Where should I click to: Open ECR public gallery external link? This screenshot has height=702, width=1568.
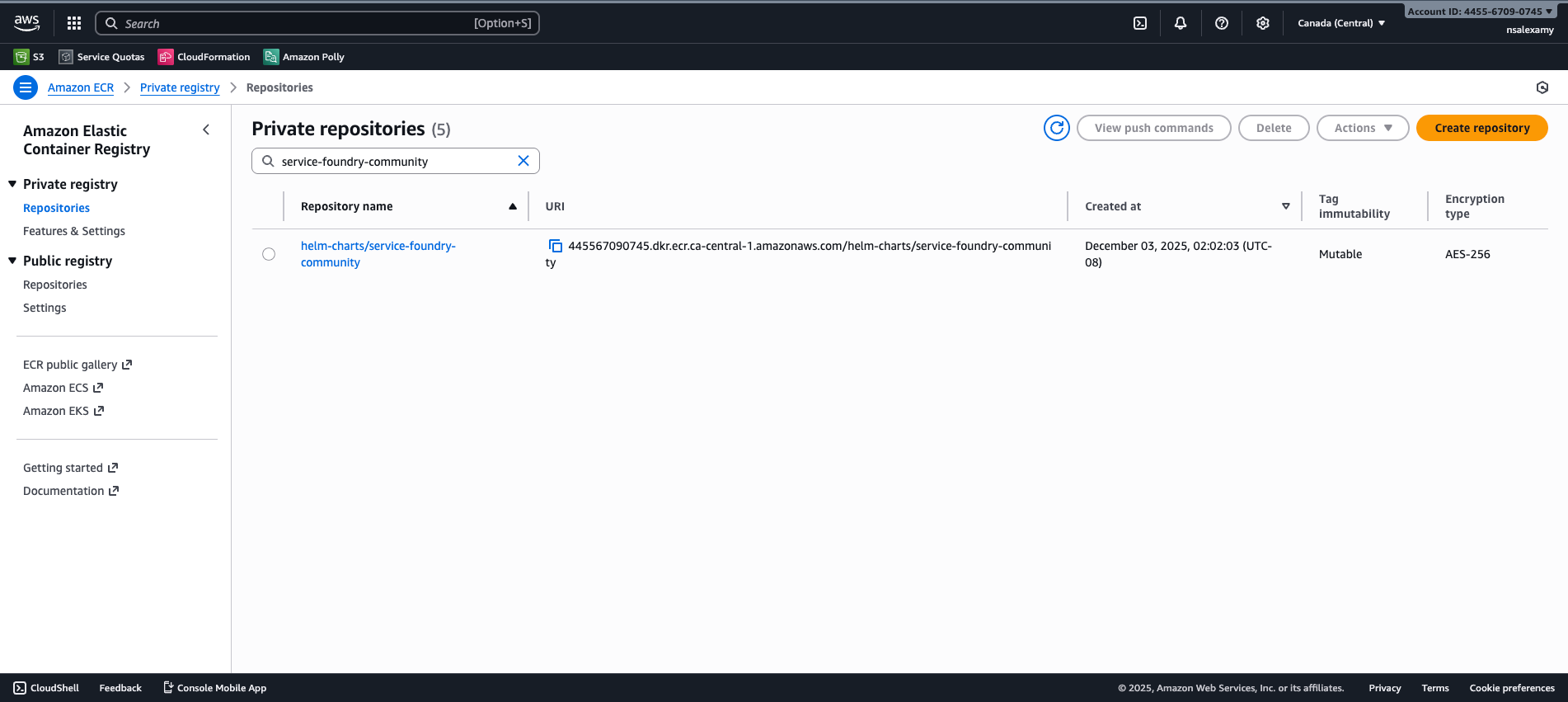tap(77, 365)
